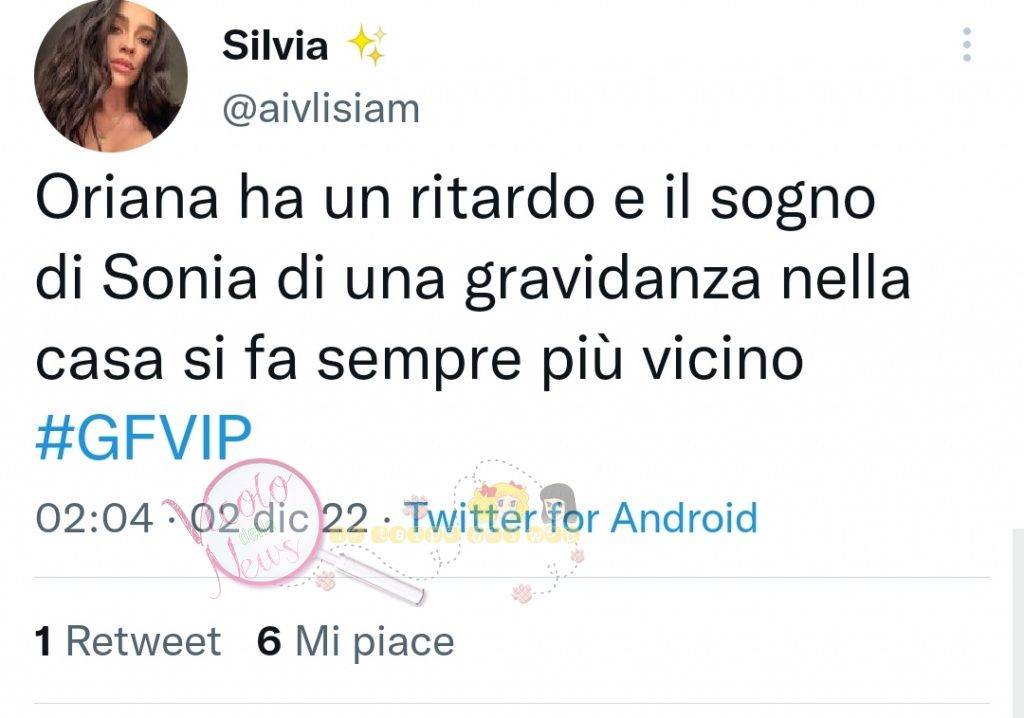View the 1 Retweet list
This screenshot has height=718, width=1024.
coord(128,641)
